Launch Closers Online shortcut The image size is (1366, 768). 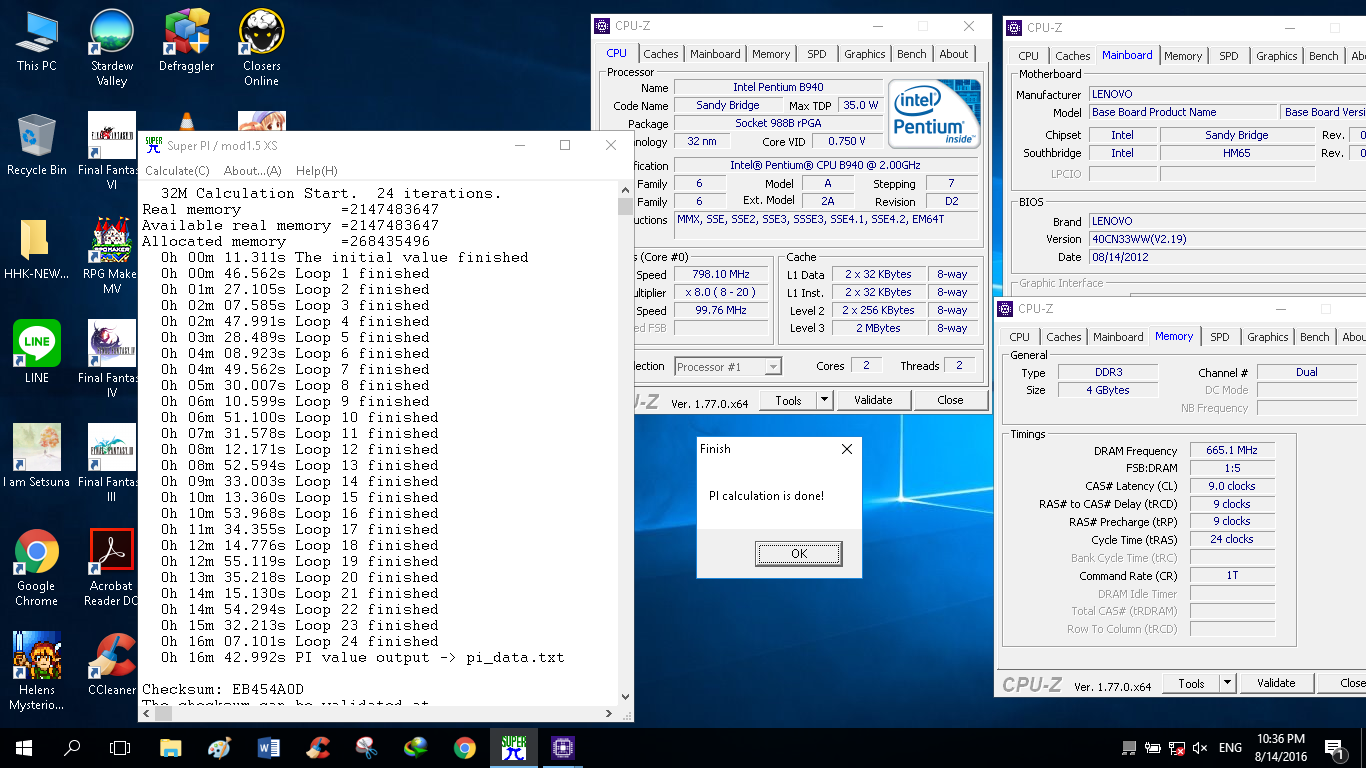pyautogui.click(x=261, y=48)
